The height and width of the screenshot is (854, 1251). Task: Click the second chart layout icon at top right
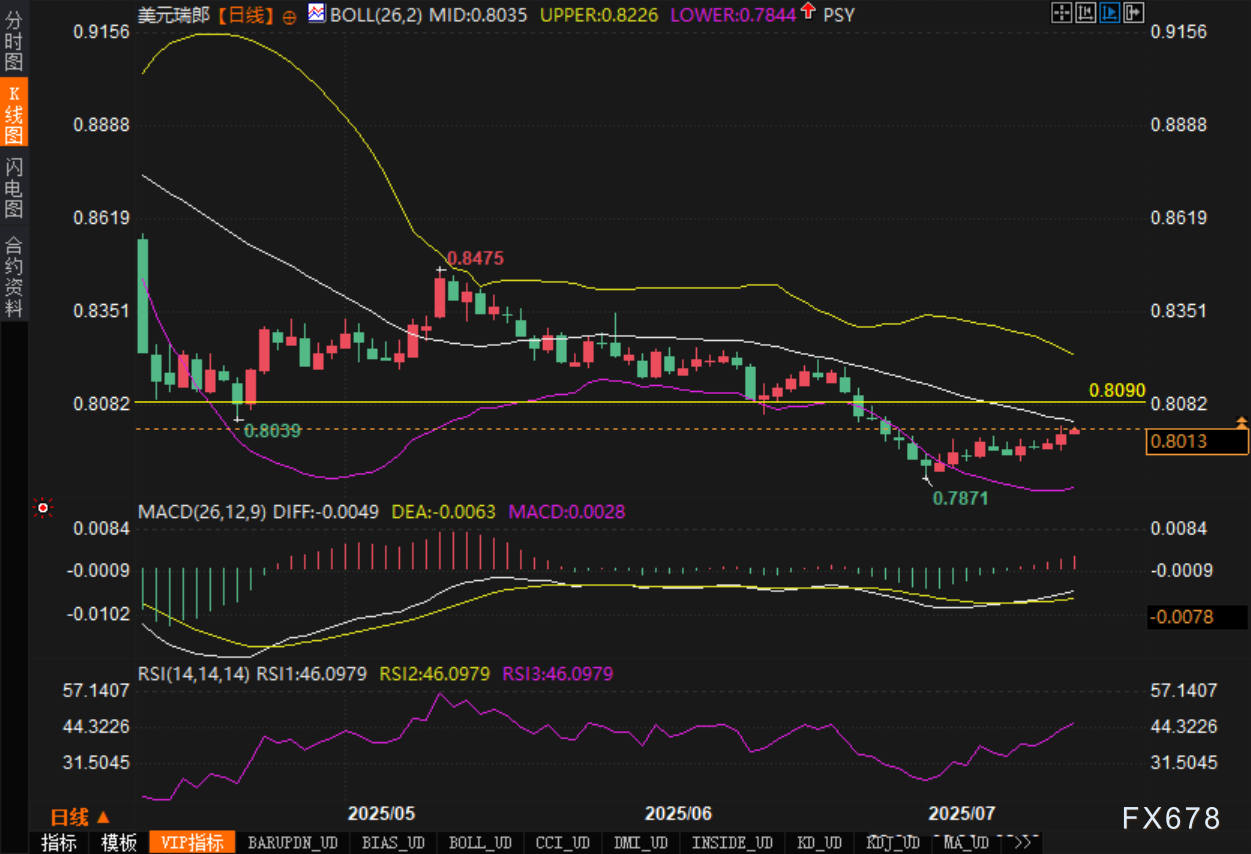tap(1085, 13)
